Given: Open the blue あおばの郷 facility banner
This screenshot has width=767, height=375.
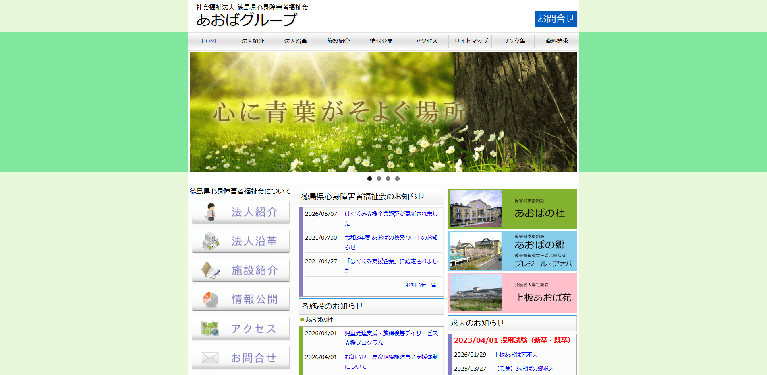Looking at the screenshot, I should pyautogui.click(x=513, y=251).
